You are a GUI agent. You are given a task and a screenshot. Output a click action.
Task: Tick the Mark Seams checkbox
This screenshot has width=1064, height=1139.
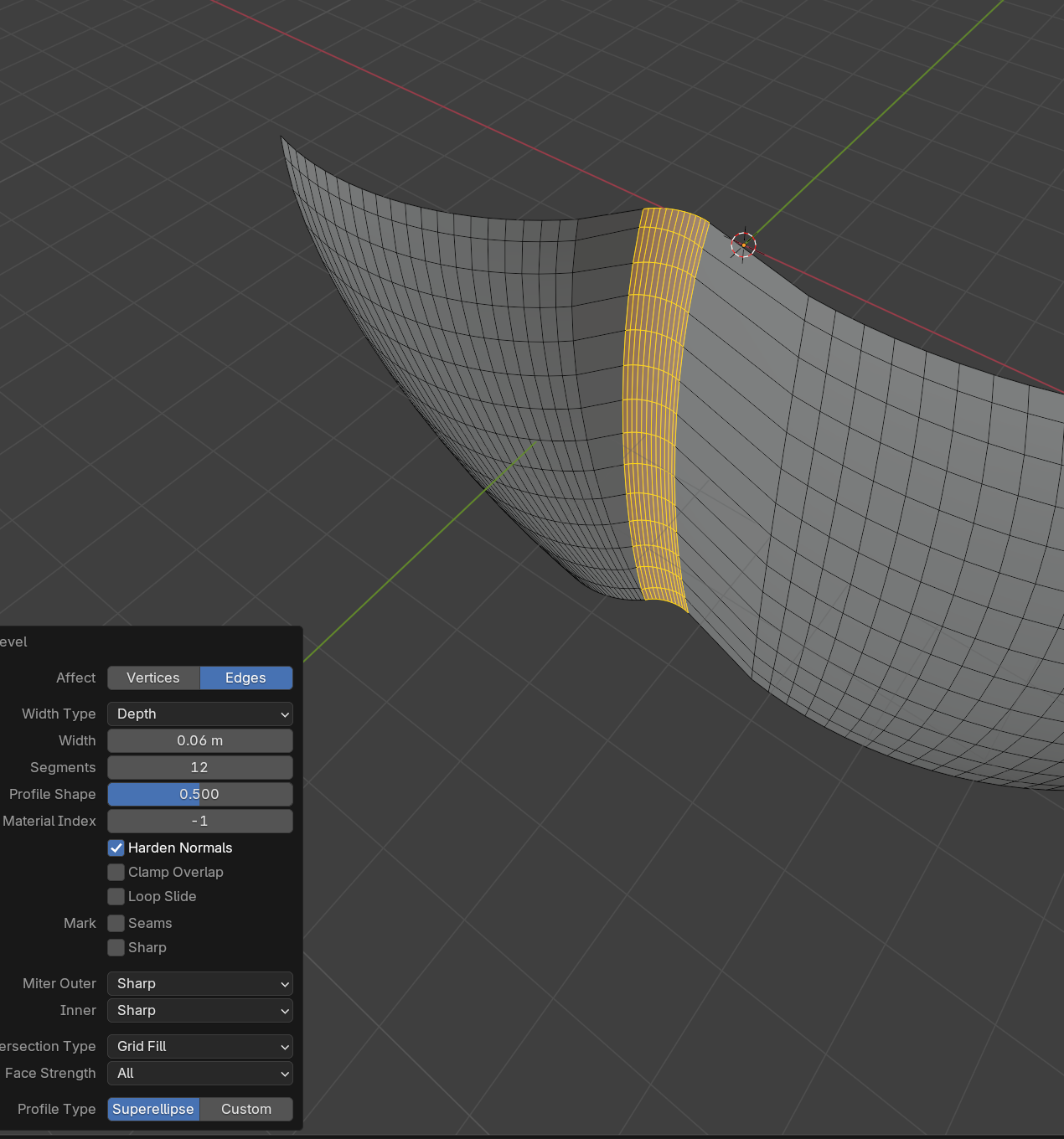coord(116,923)
